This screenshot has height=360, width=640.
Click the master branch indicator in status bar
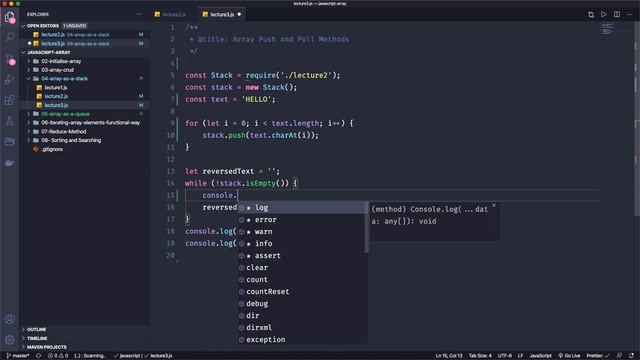point(18,356)
